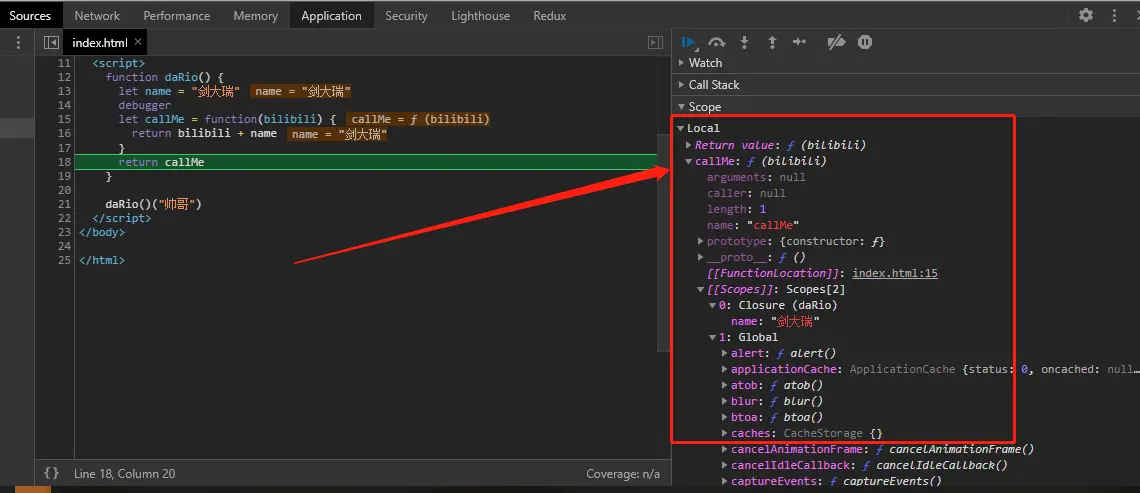
Task: Expand the atob function entry
Action: tap(725, 385)
